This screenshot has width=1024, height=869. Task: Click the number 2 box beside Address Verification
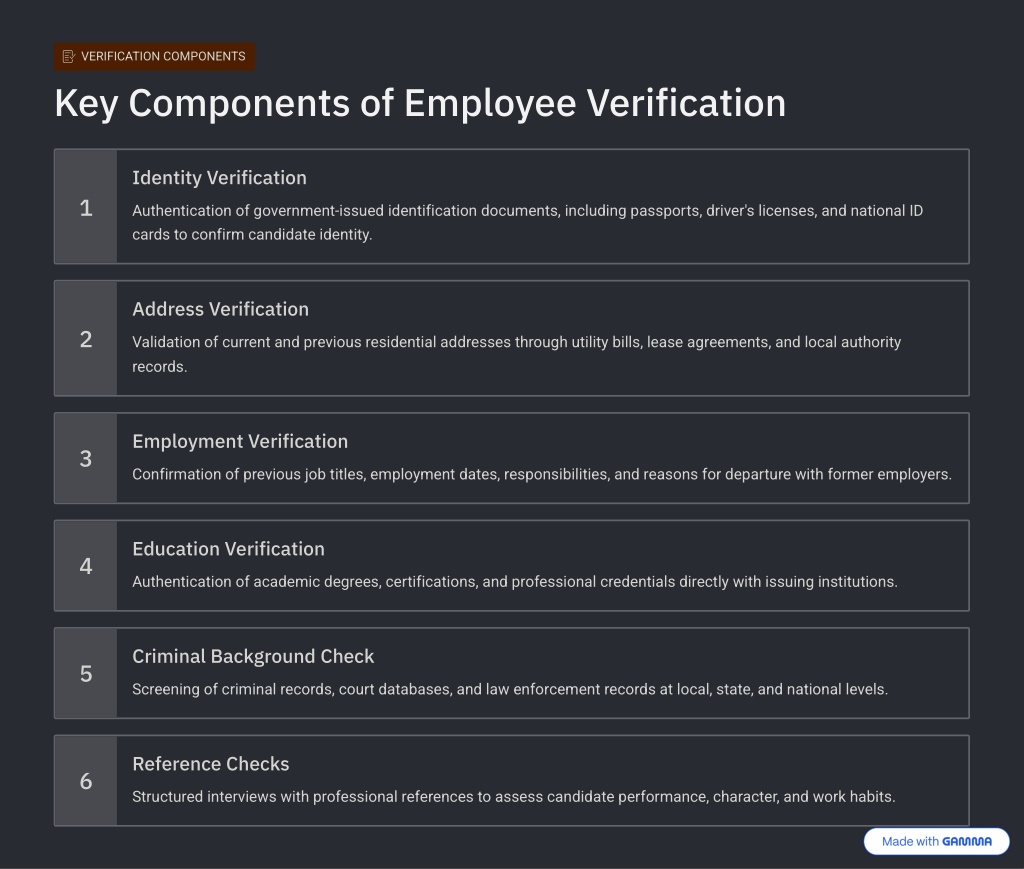pos(86,339)
